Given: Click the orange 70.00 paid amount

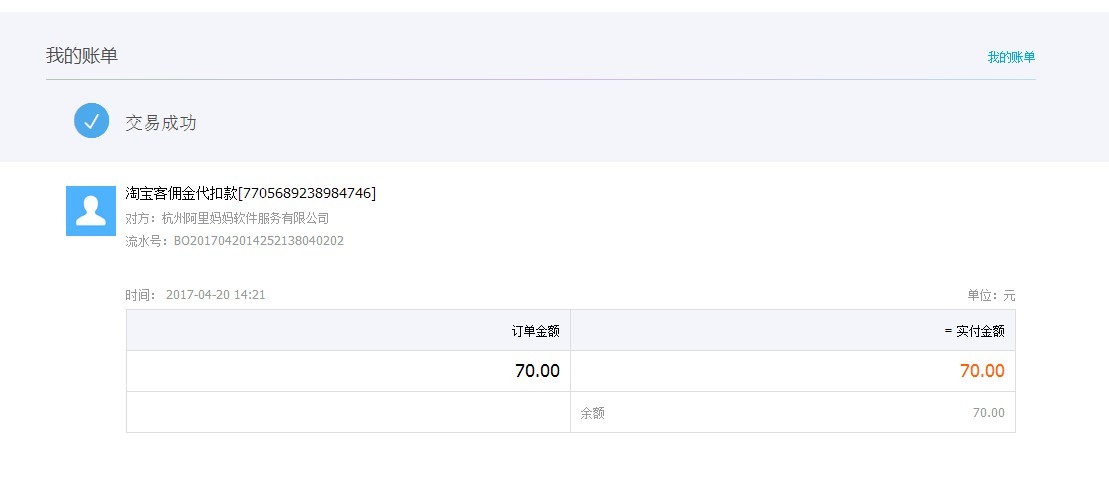Looking at the screenshot, I should (982, 371).
